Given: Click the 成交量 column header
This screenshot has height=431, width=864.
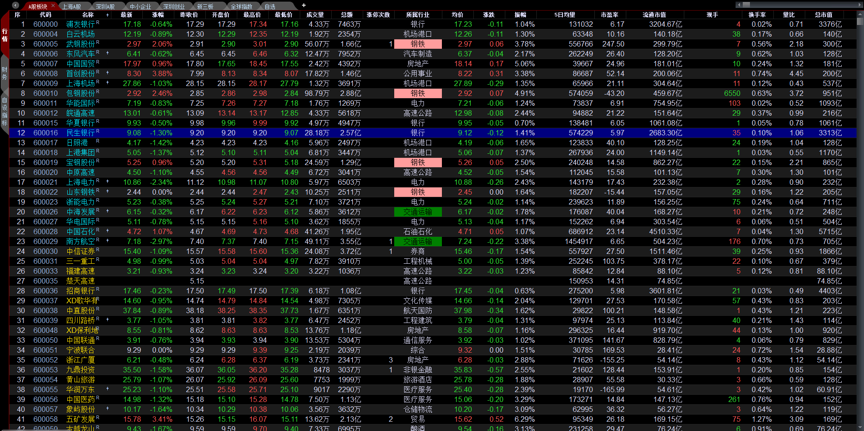Looking at the screenshot, I should (315, 15).
